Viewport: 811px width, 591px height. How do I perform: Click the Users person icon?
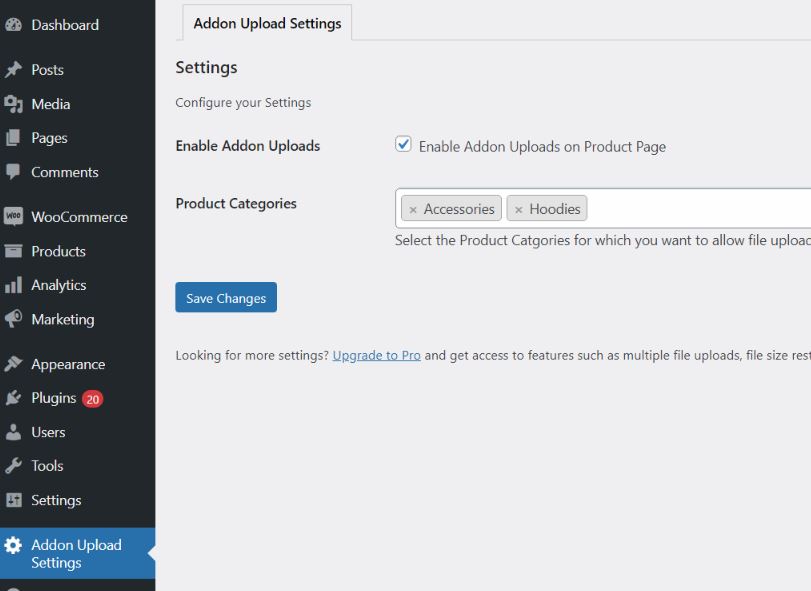pos(13,432)
